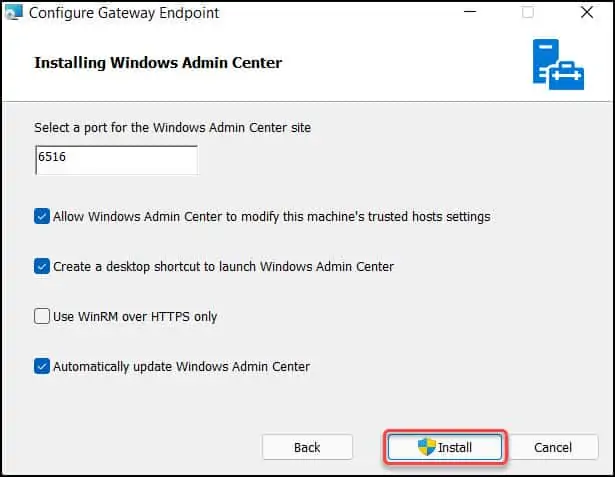Go back with the Back button

tap(307, 447)
